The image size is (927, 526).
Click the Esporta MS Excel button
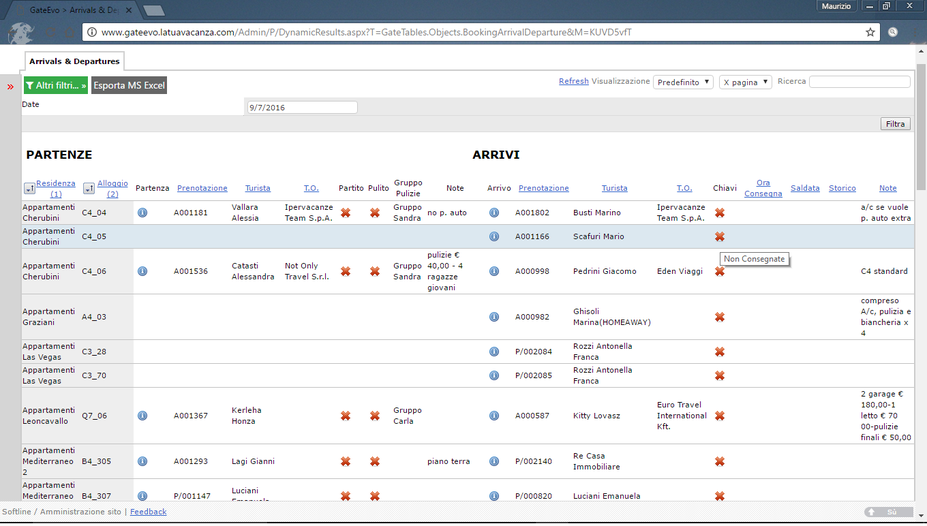coord(129,86)
